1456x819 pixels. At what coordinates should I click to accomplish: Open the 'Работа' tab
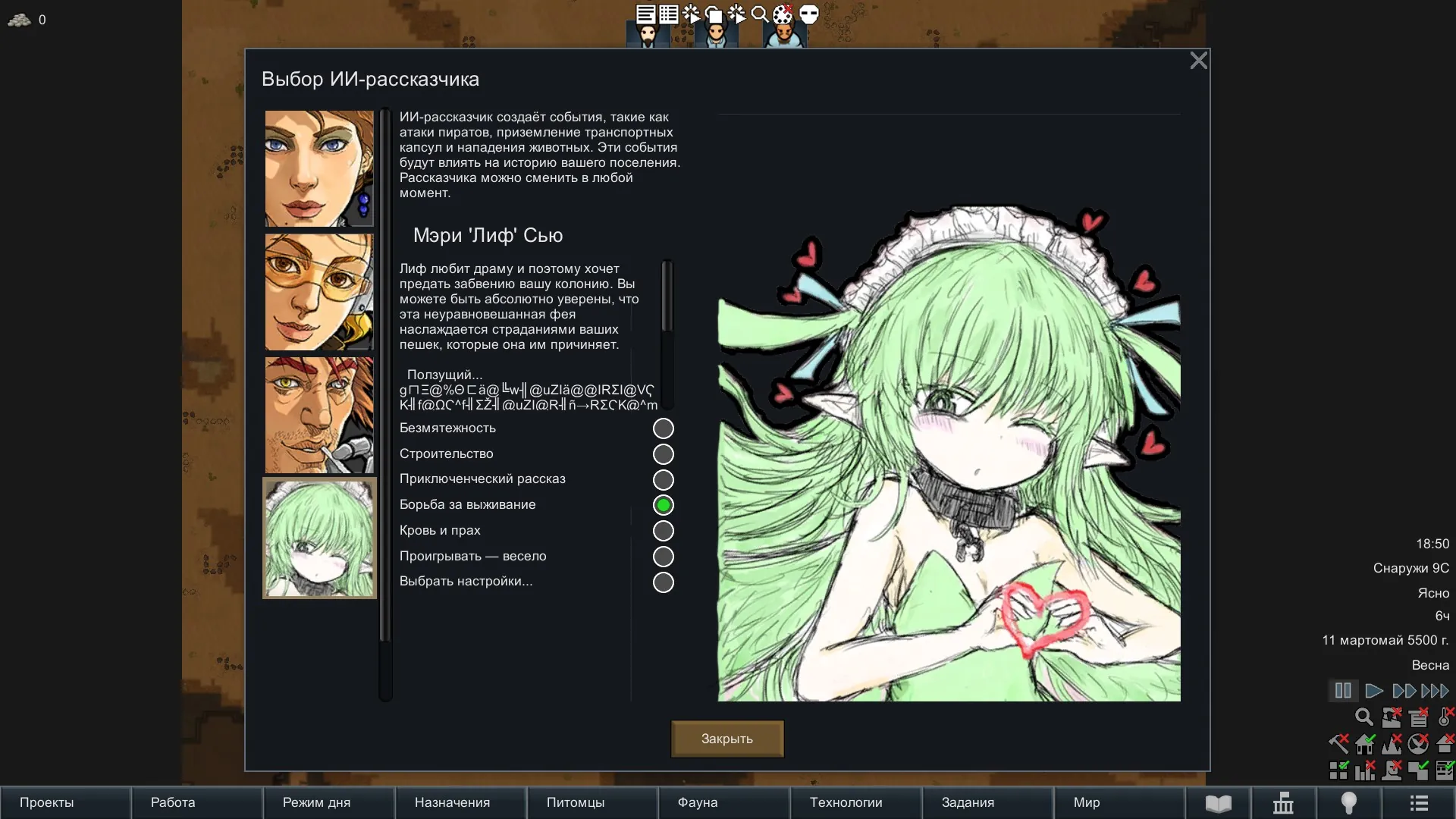point(173,802)
